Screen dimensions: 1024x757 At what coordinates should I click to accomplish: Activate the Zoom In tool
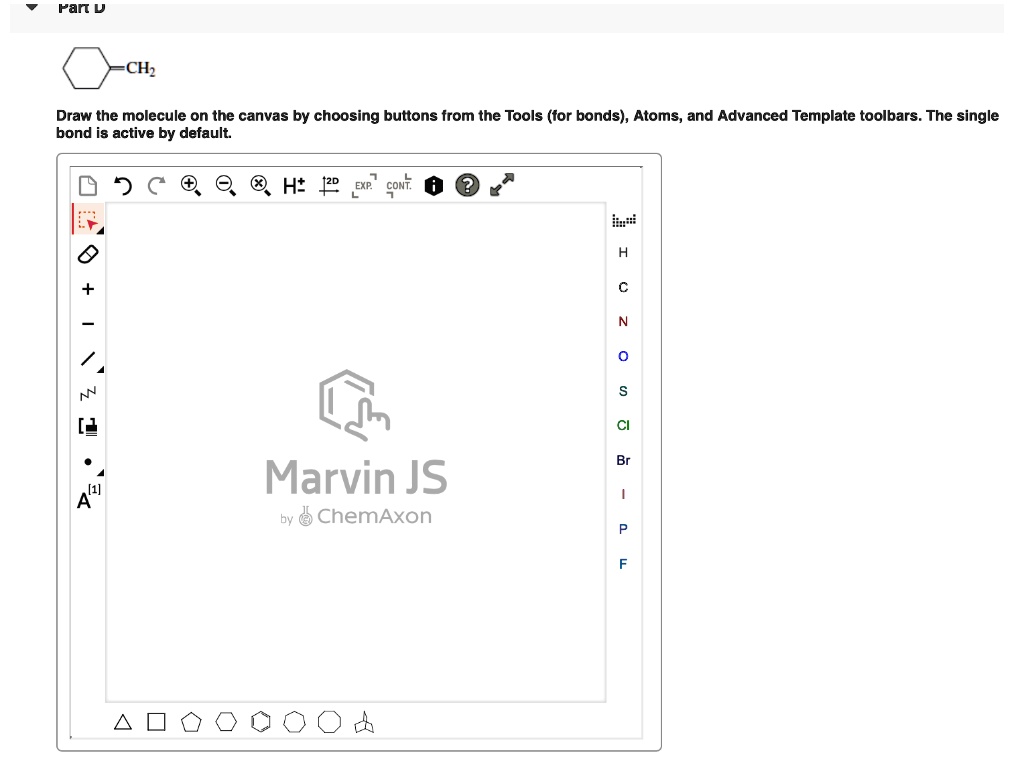click(x=189, y=184)
